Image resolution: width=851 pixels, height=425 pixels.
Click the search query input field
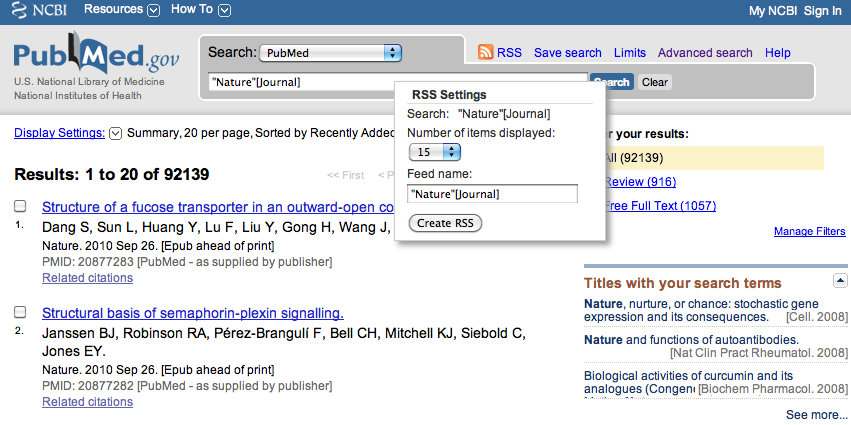pos(398,83)
